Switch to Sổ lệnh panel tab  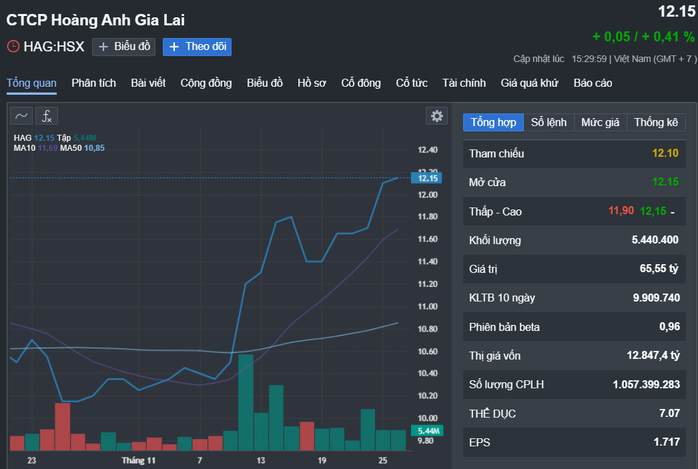(x=549, y=122)
